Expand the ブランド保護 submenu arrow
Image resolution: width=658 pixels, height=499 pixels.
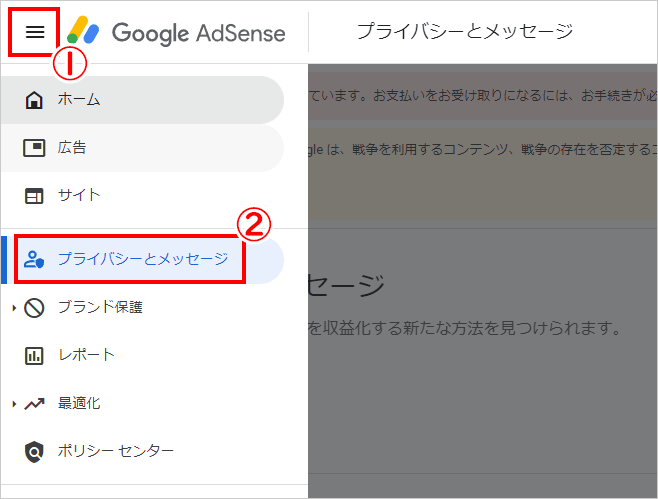point(14,308)
